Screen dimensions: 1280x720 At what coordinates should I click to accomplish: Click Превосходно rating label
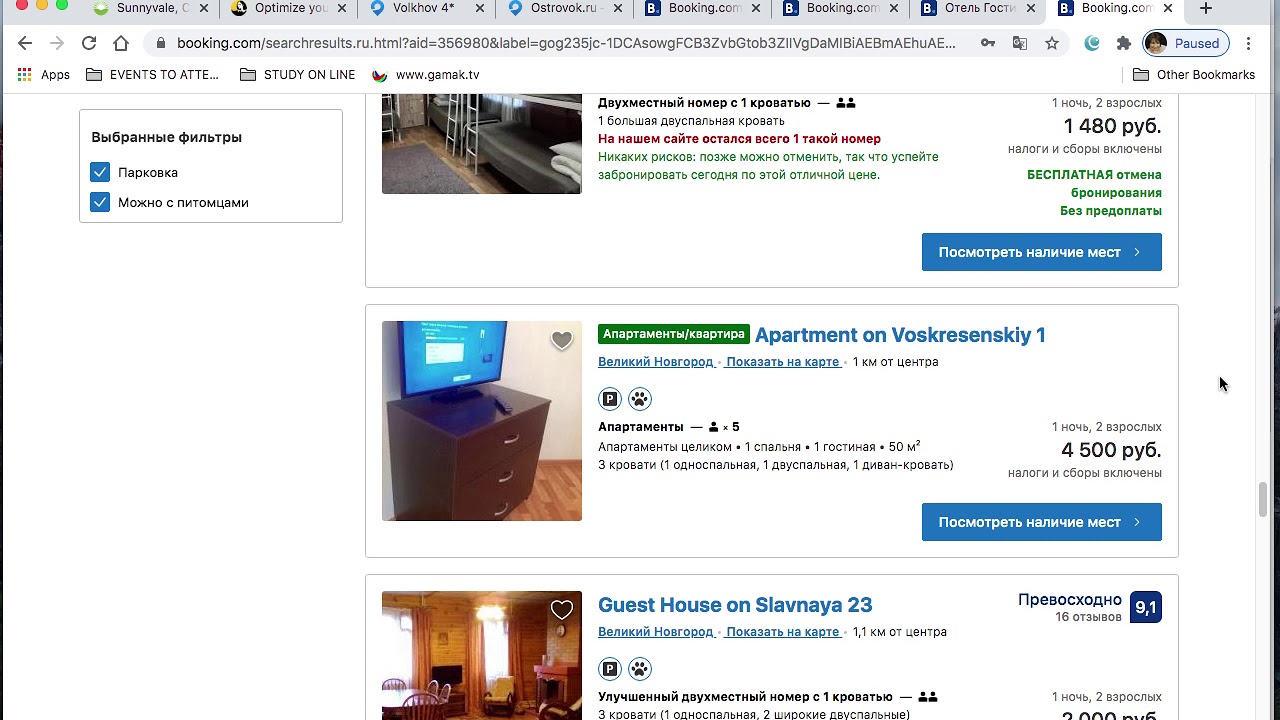coord(1070,600)
